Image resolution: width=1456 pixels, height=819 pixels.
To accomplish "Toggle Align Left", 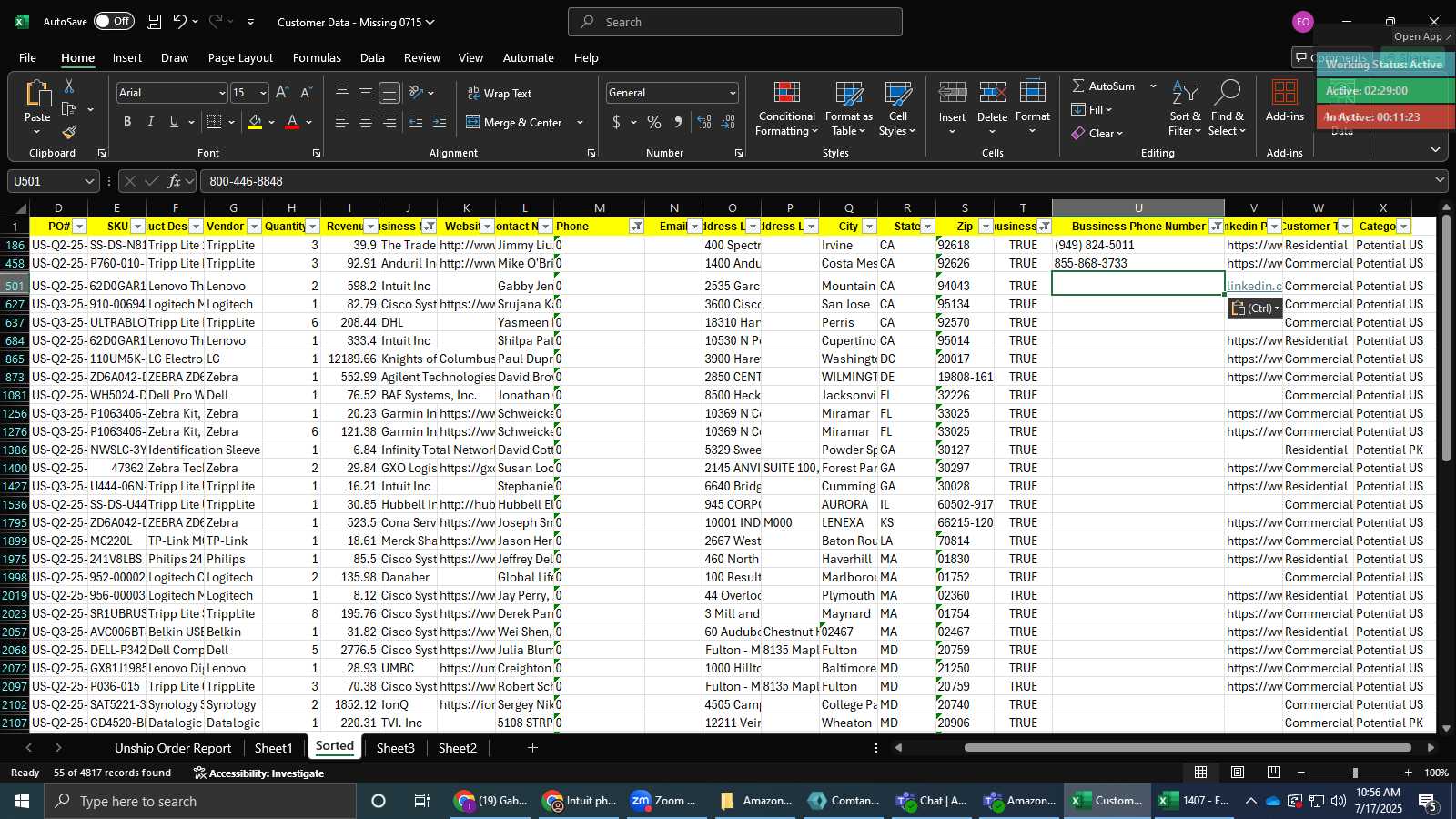I will 342,122.
